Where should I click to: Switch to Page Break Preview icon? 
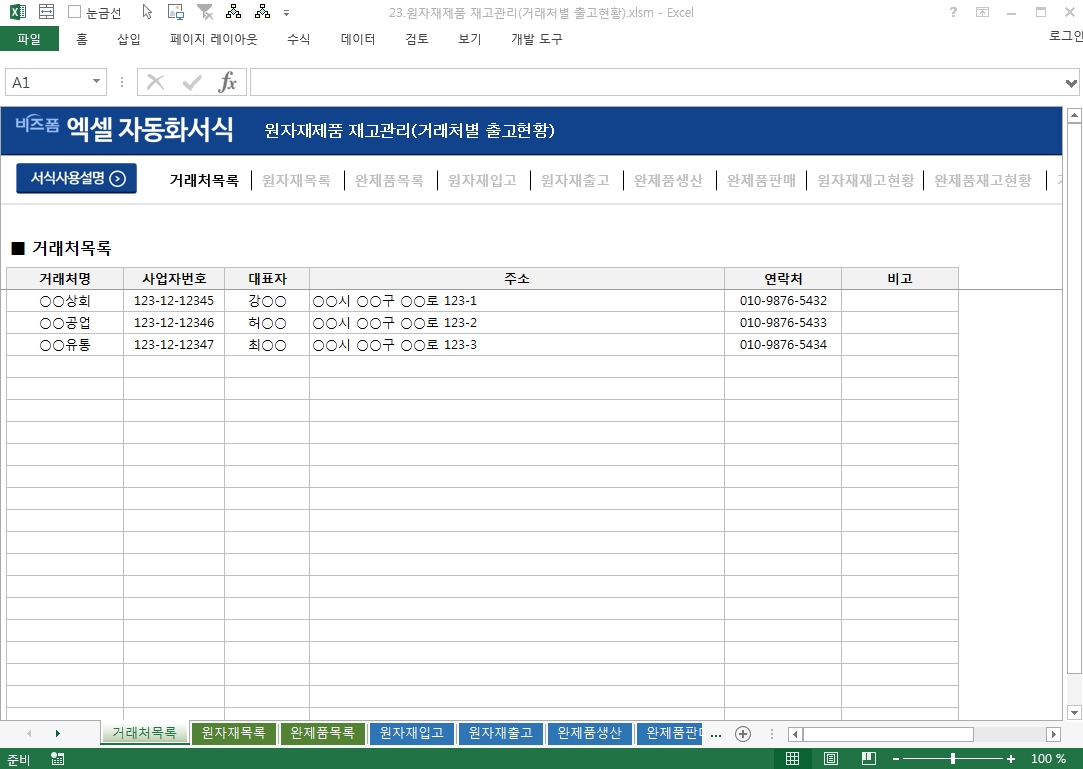coord(869,759)
